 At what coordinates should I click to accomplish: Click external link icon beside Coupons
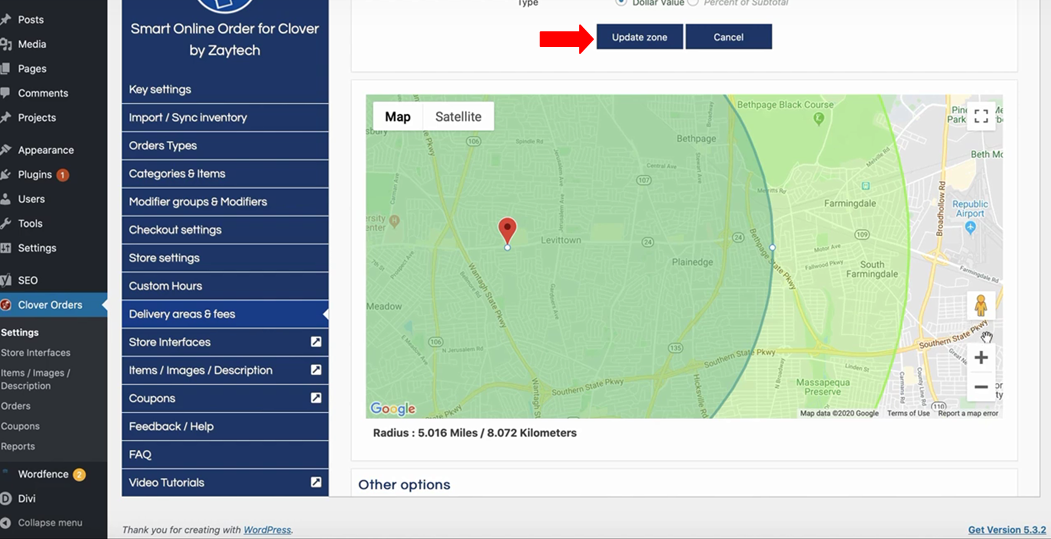pos(316,398)
